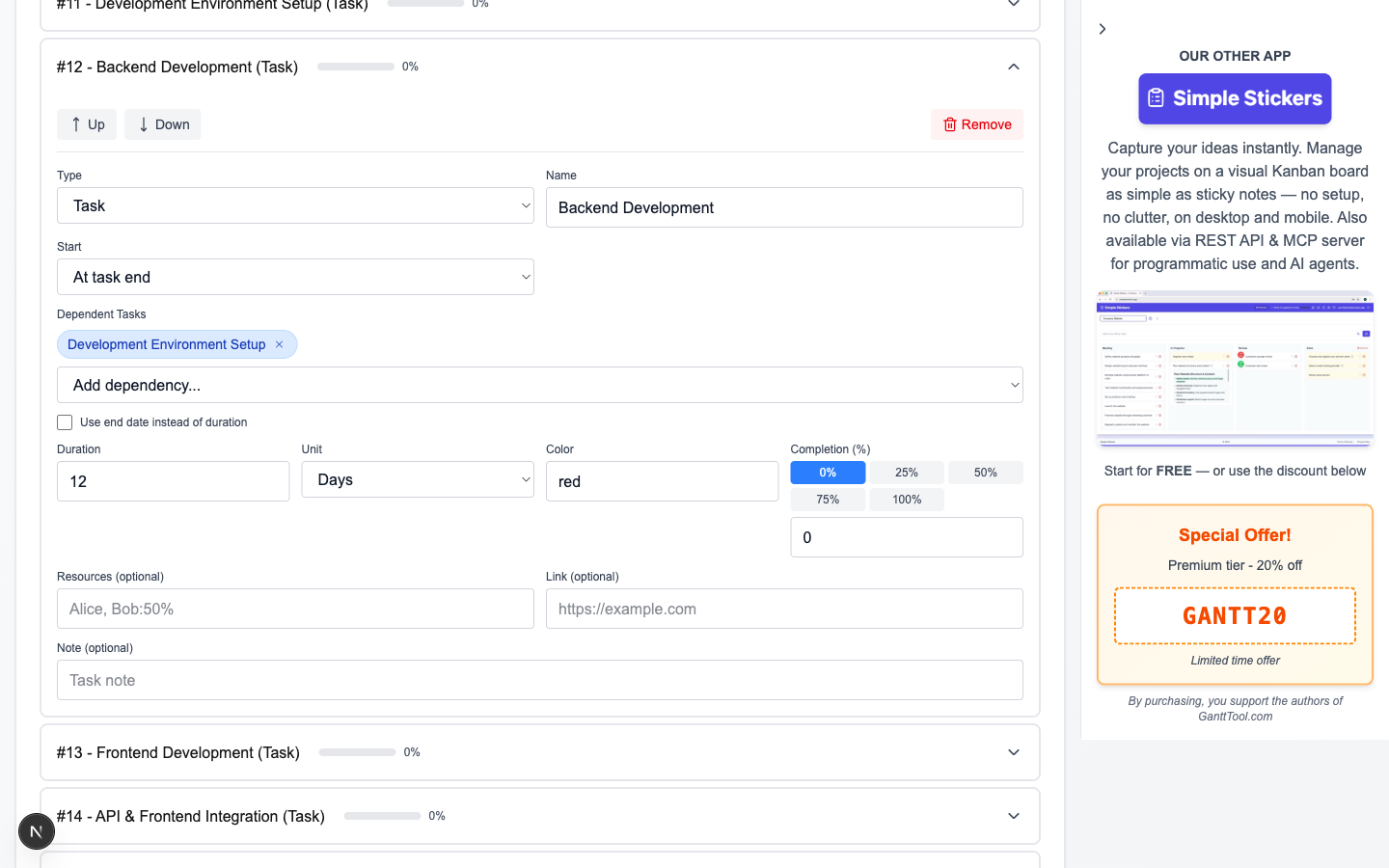Click the #12 Backend Development progress bar
This screenshot has width=1389, height=868.
coord(356,67)
